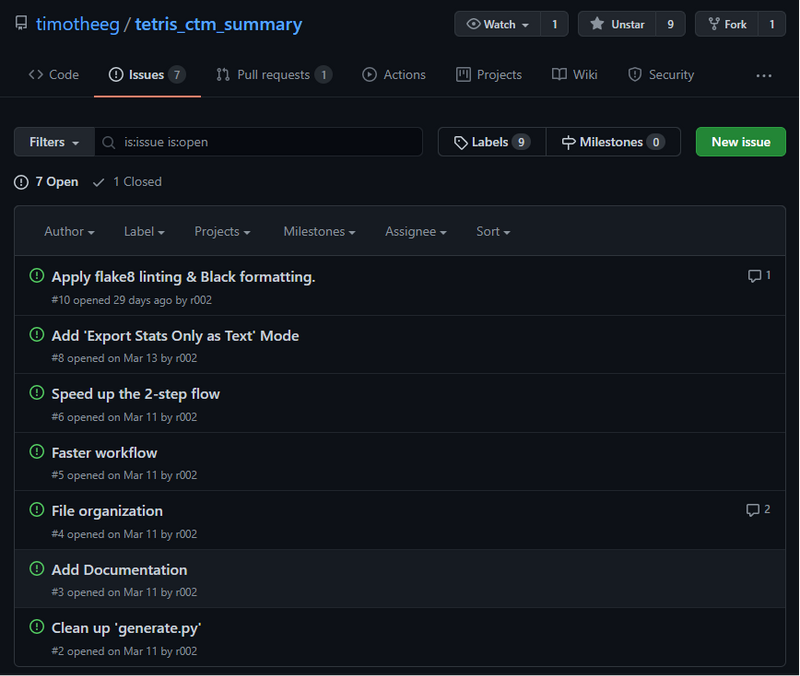The height and width of the screenshot is (676, 800).
Task: Click the repository book icon beside timotheeg
Action: coord(21,23)
